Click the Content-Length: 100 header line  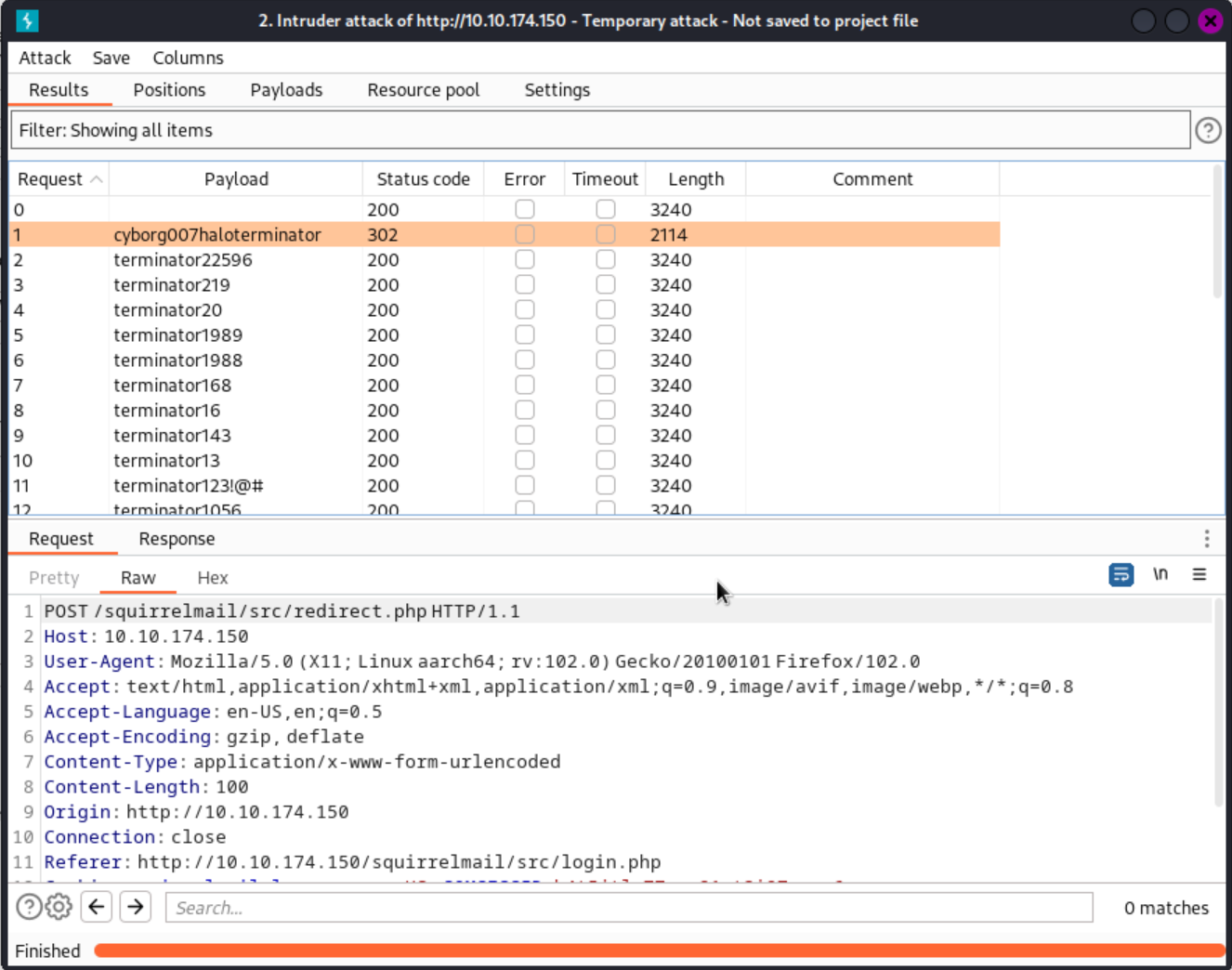click(147, 787)
